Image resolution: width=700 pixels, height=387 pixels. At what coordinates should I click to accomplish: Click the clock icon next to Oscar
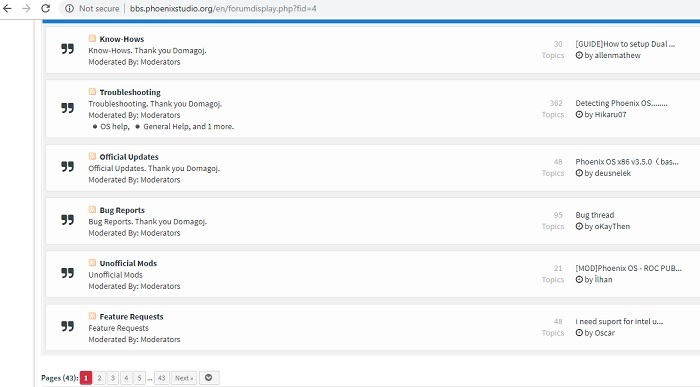pyautogui.click(x=579, y=333)
